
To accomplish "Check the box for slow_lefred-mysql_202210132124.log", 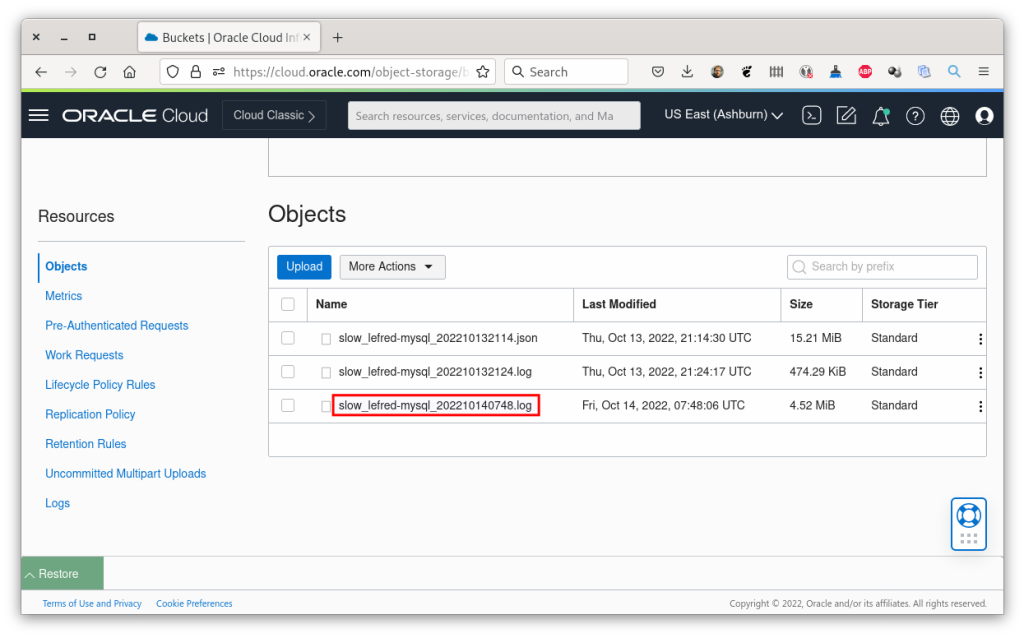I will pyautogui.click(x=288, y=372).
